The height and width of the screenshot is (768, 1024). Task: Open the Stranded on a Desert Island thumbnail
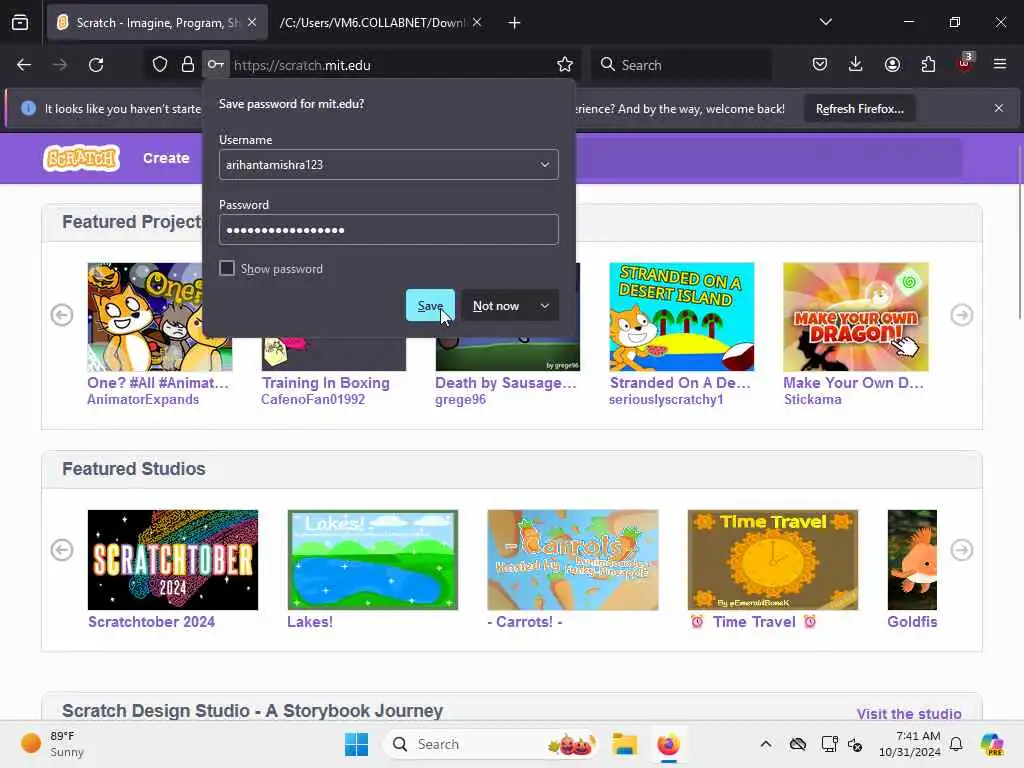[x=682, y=317]
